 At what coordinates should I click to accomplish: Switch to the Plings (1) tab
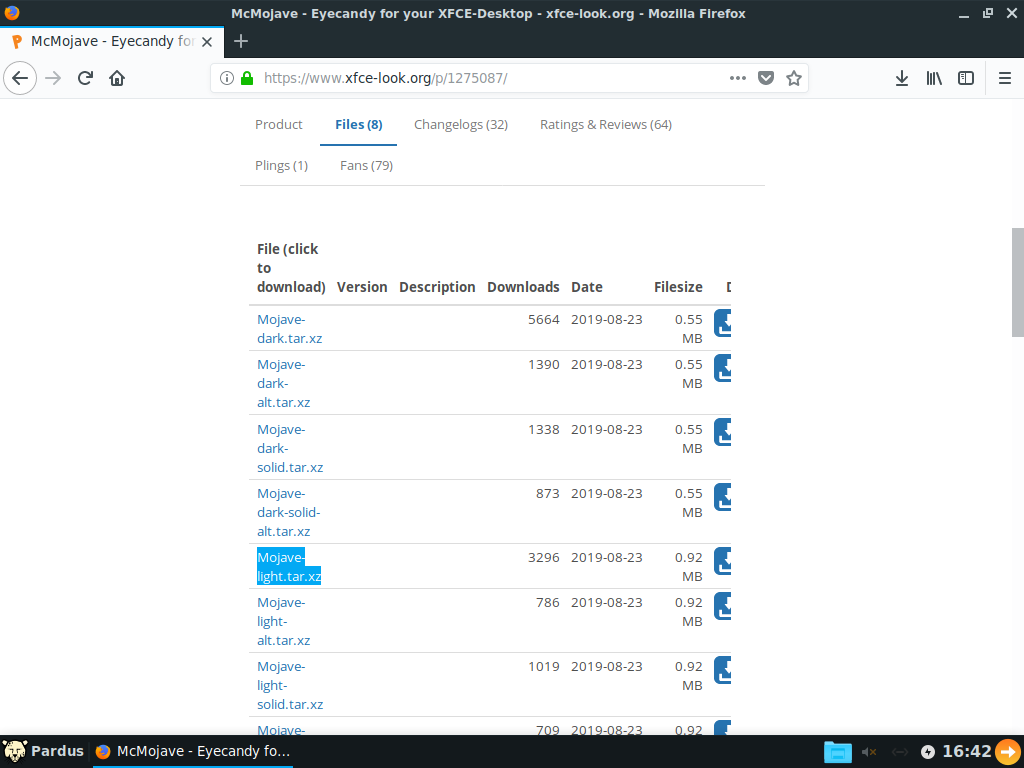coord(281,166)
